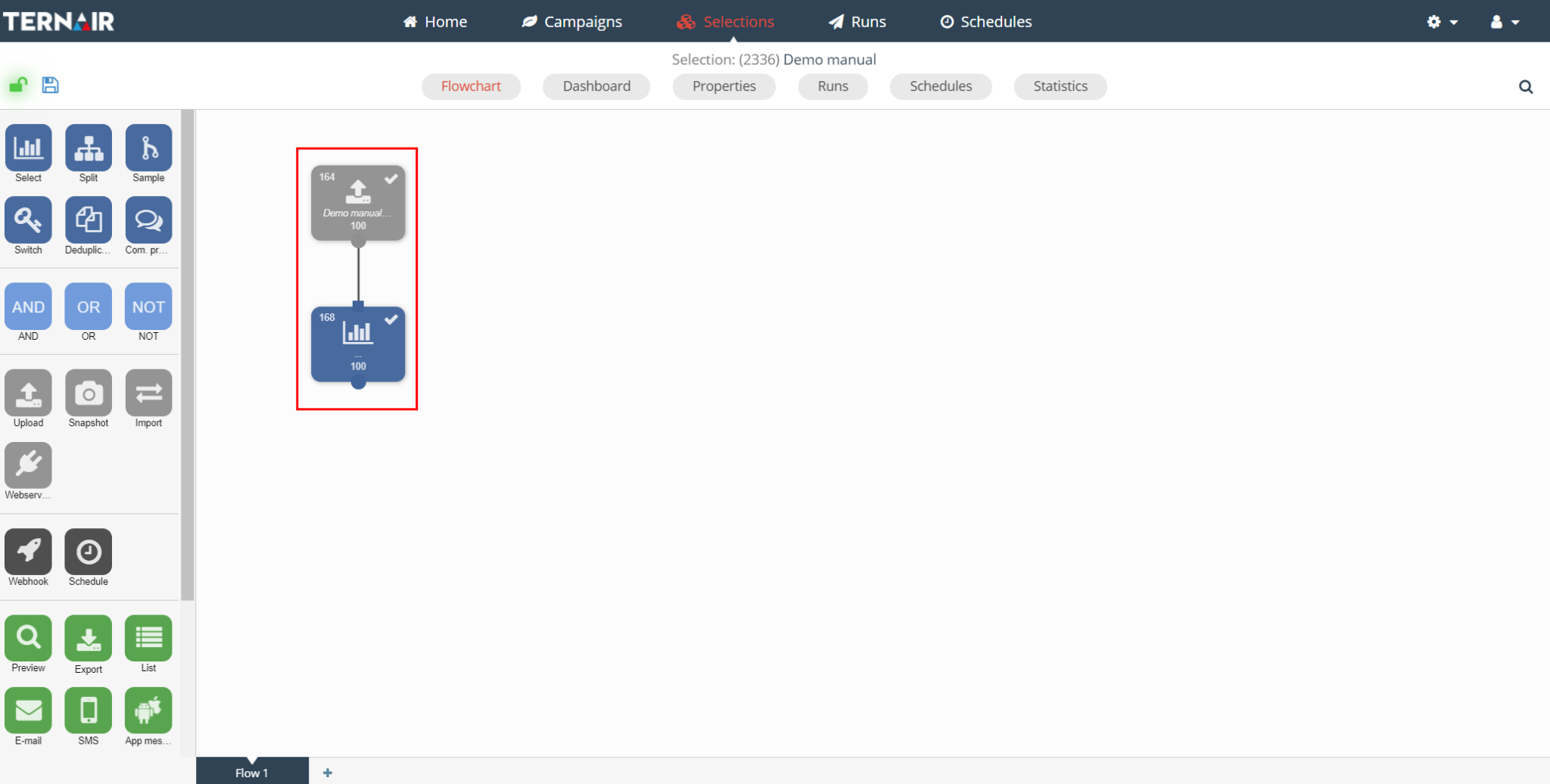Add a new flow with the plus button
Image resolution: width=1550 pixels, height=784 pixels.
tap(328, 773)
